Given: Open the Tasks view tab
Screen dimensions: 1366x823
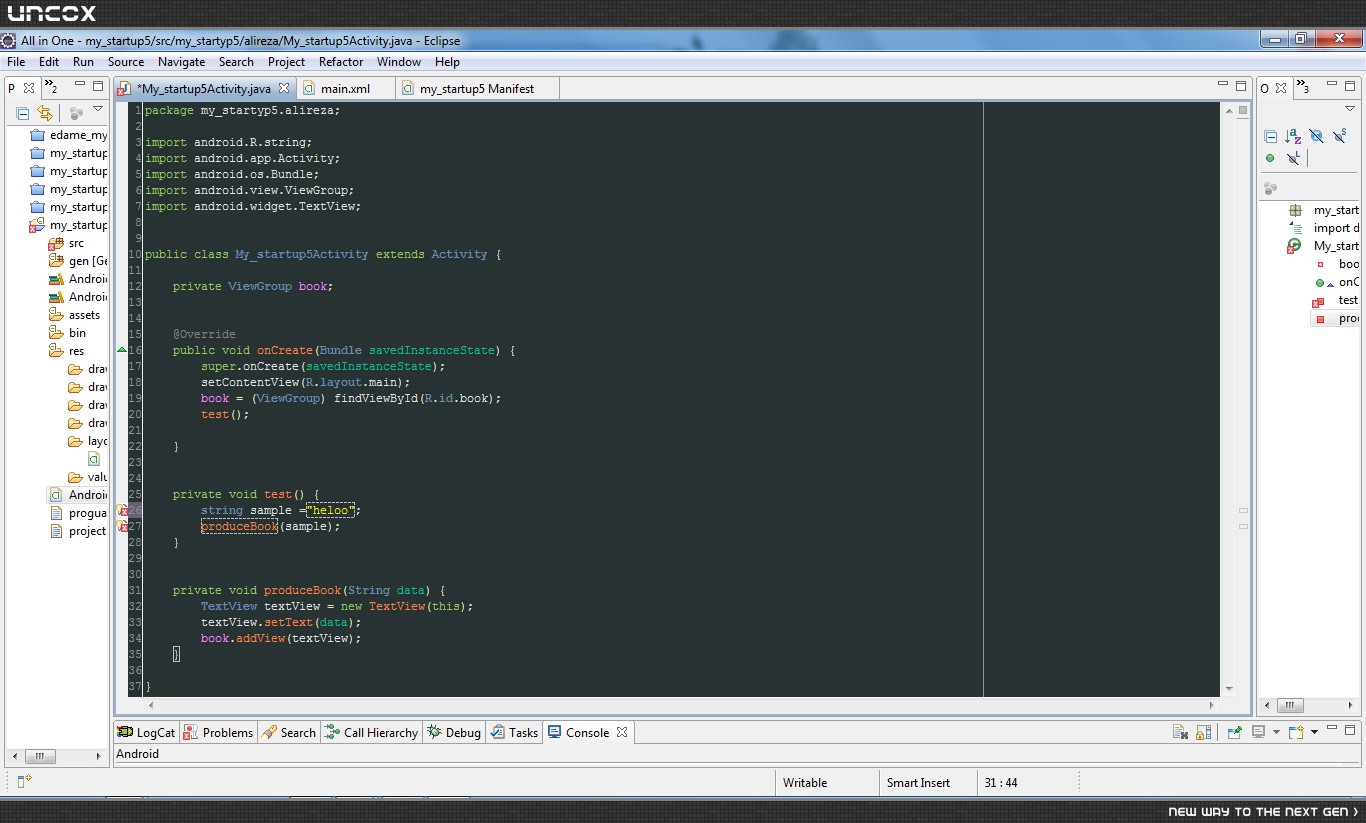Looking at the screenshot, I should click(516, 733).
